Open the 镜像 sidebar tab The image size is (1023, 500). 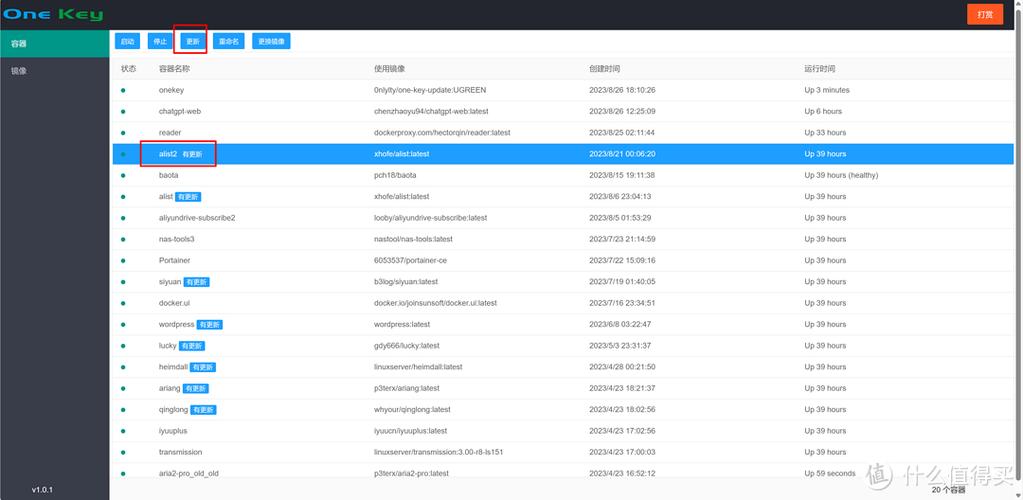[x=55, y=70]
